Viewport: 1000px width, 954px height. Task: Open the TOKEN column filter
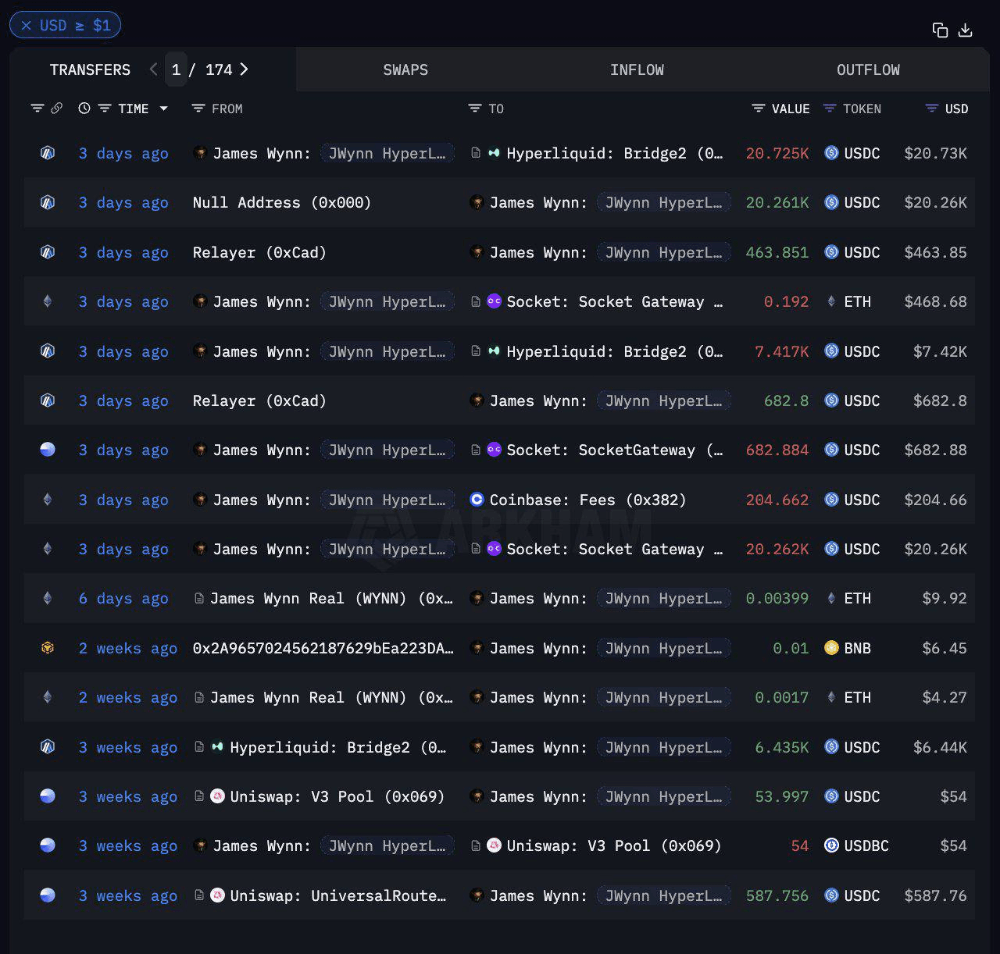tap(829, 108)
